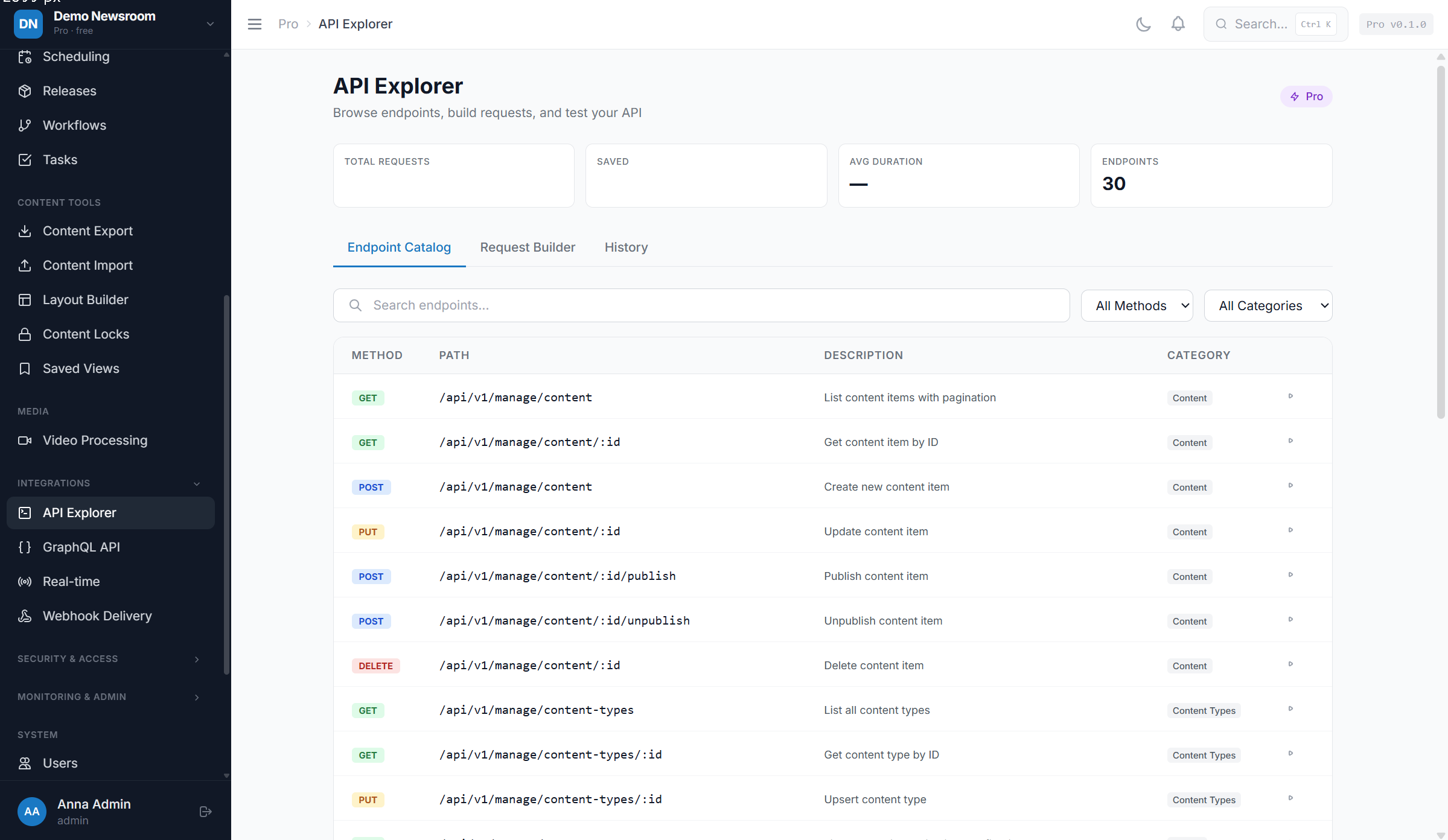The image size is (1448, 840).
Task: Click the logout icon beside Anna Admin
Action: pyautogui.click(x=205, y=812)
